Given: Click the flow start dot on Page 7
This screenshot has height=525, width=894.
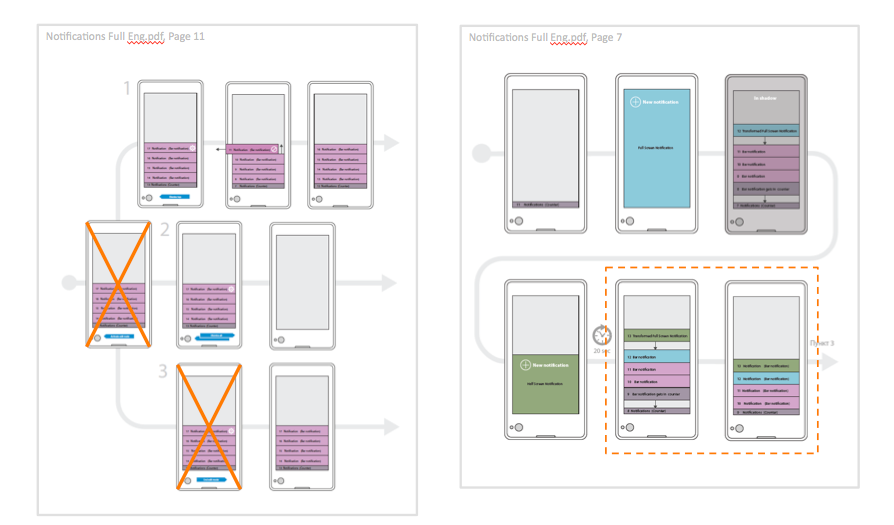Looking at the screenshot, I should pos(481,153).
